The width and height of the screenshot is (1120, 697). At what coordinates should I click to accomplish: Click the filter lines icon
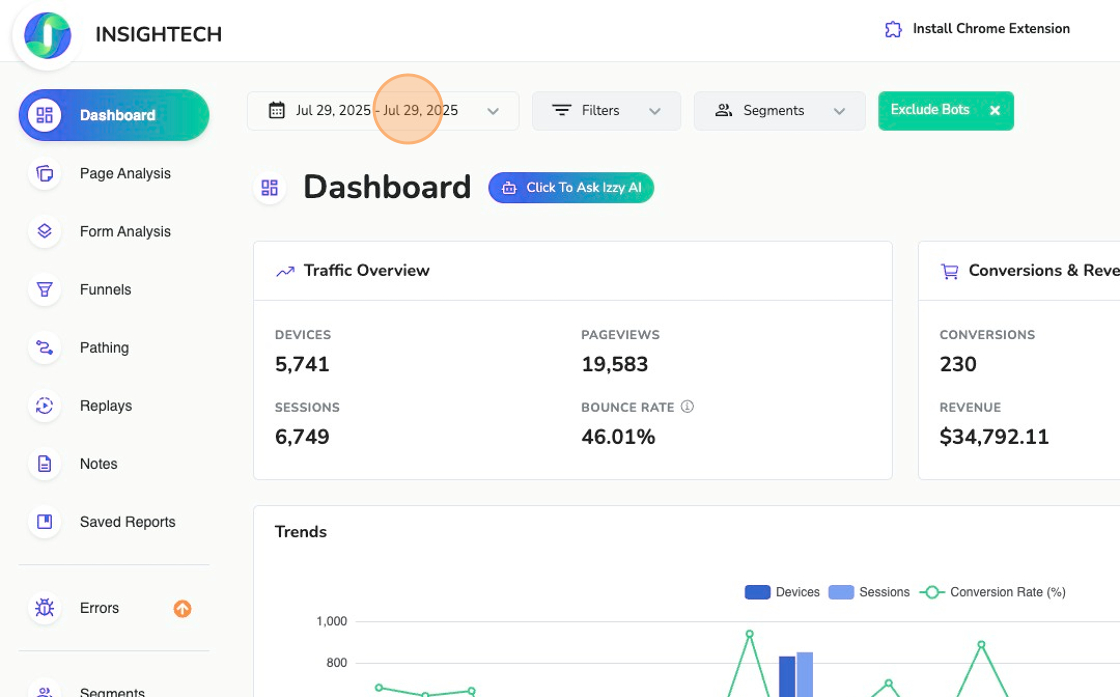[x=561, y=110]
